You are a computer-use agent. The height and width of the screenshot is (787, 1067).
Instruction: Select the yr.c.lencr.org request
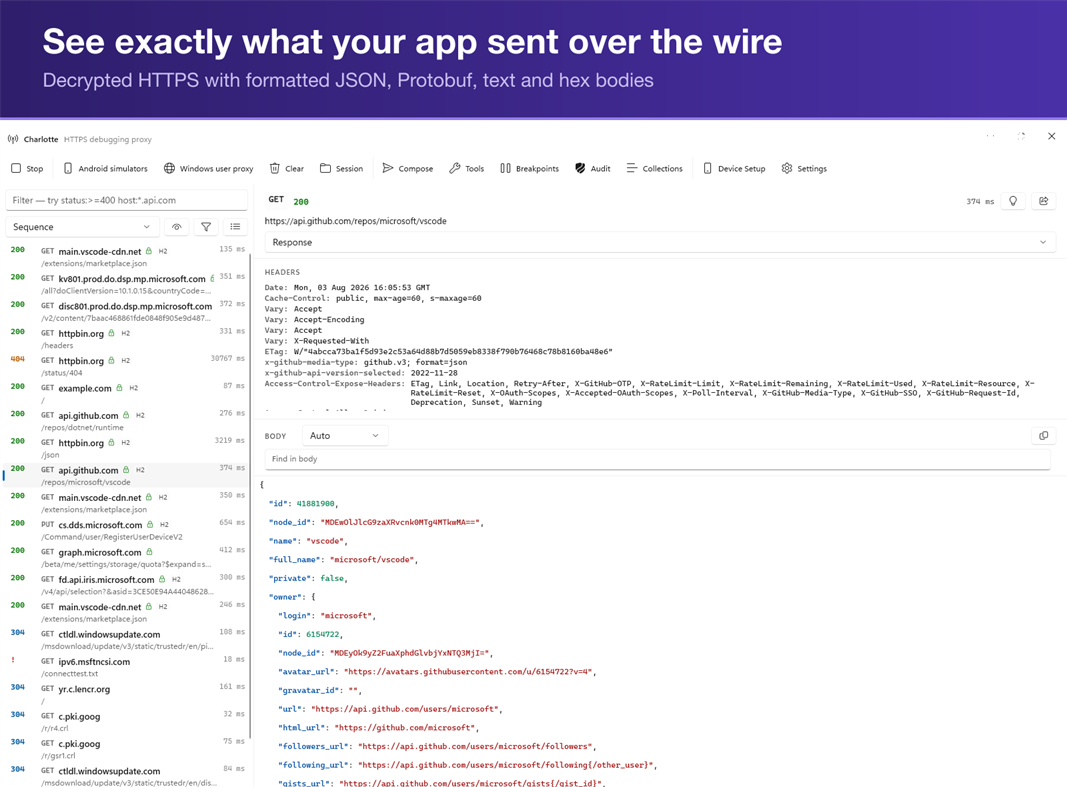[x=127, y=694]
